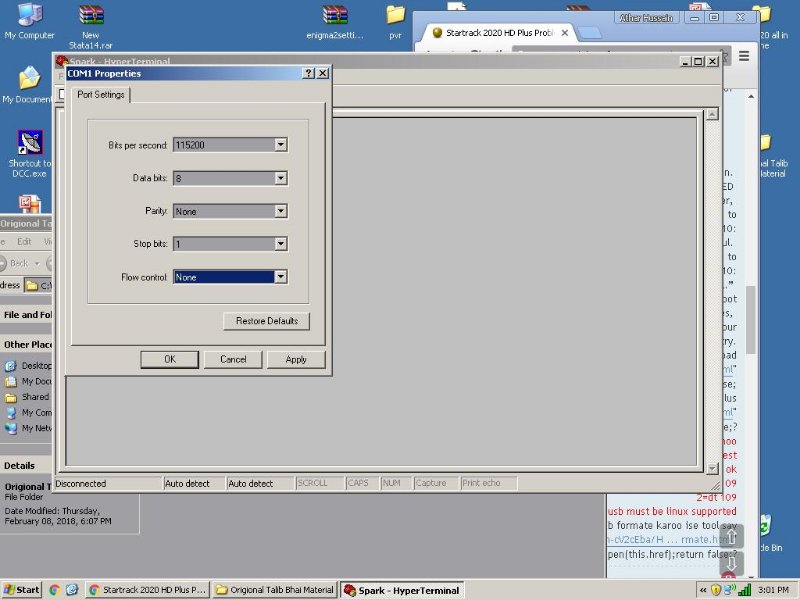Switch to the Port Settings tab

pyautogui.click(x=101, y=95)
